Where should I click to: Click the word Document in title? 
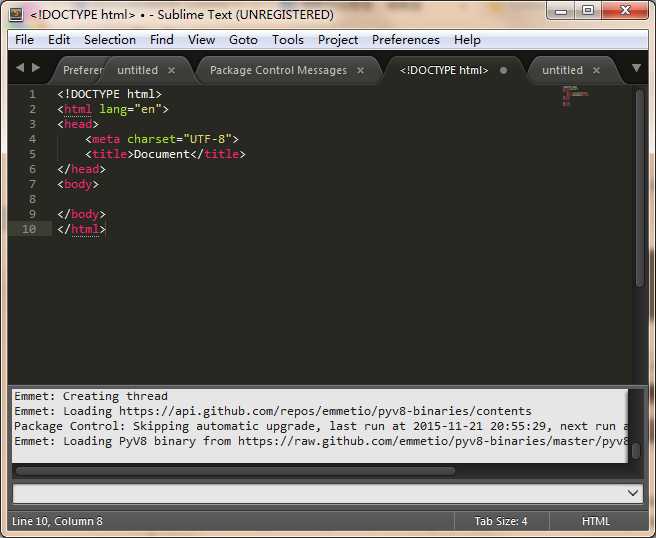click(x=162, y=154)
